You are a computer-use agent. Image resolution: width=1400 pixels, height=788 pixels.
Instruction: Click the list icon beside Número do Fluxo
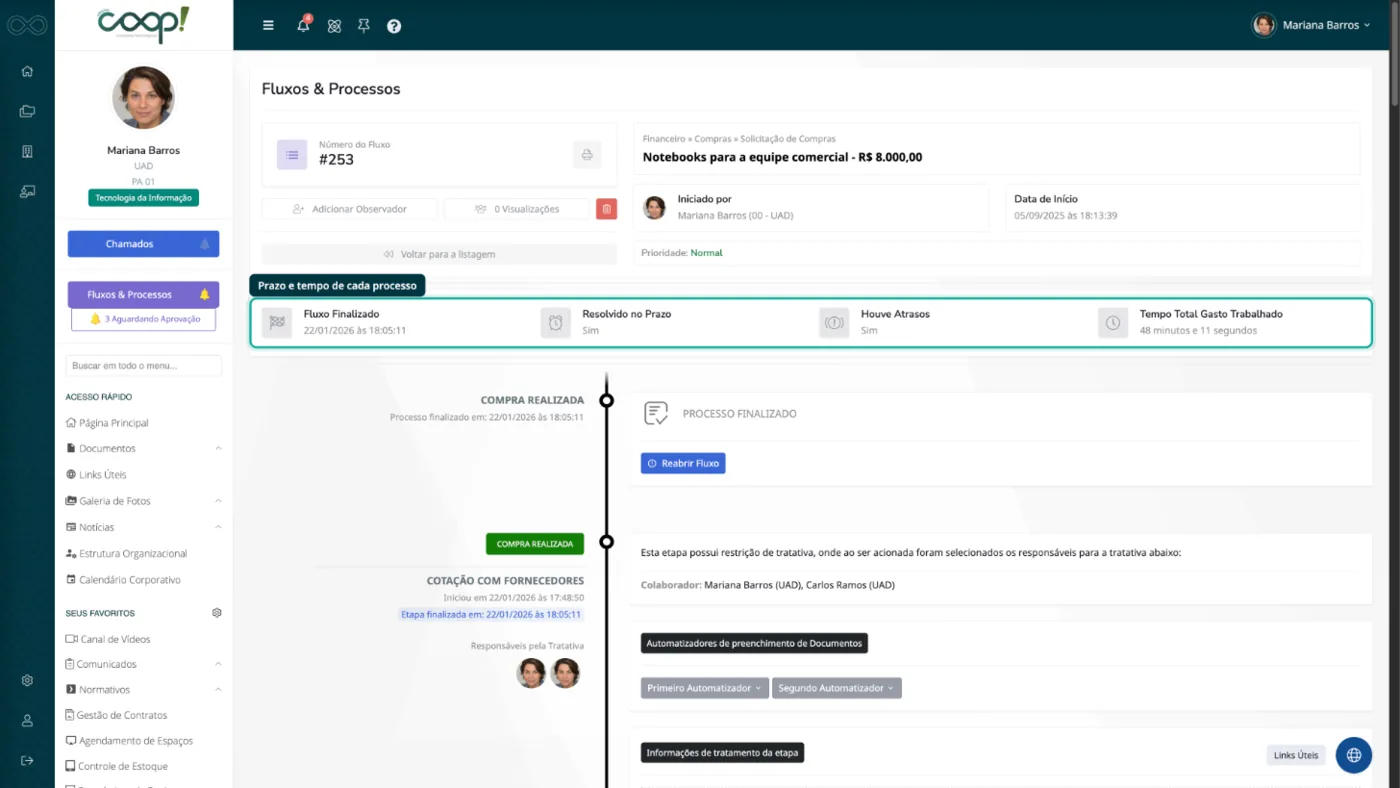[x=292, y=155]
